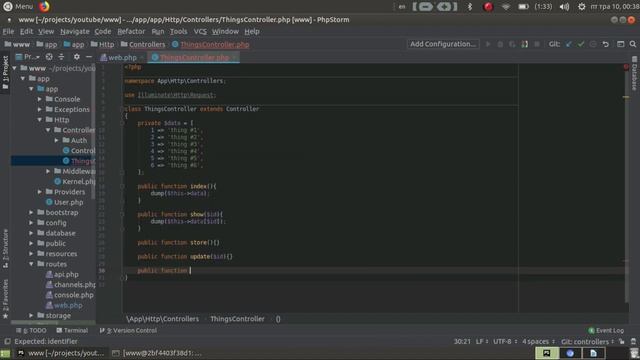Viewport: 640px width, 360px height.
Task: Collapse the routes folder
Action: click(x=31, y=264)
